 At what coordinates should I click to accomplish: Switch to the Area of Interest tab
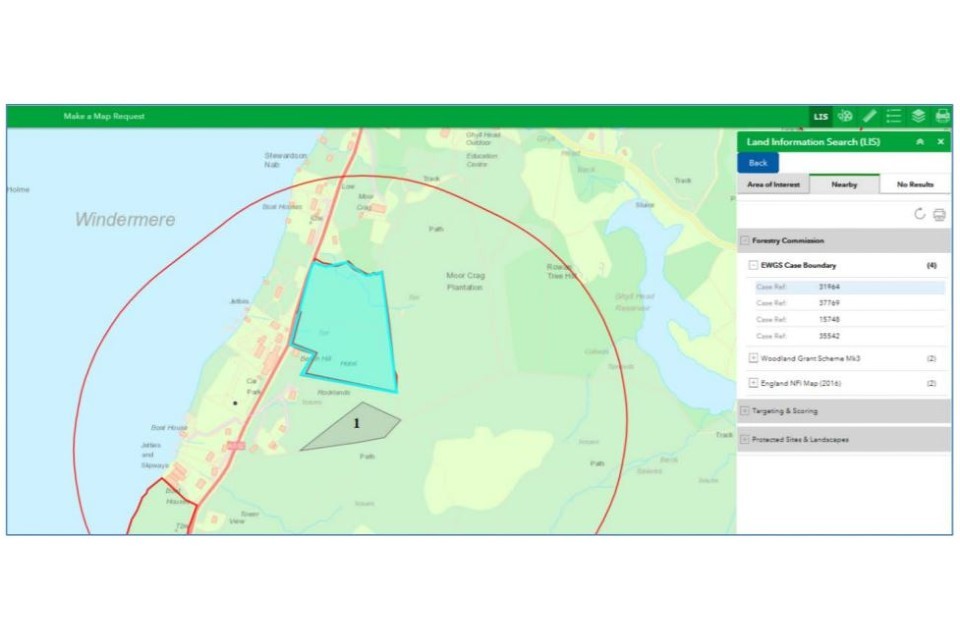pos(773,185)
